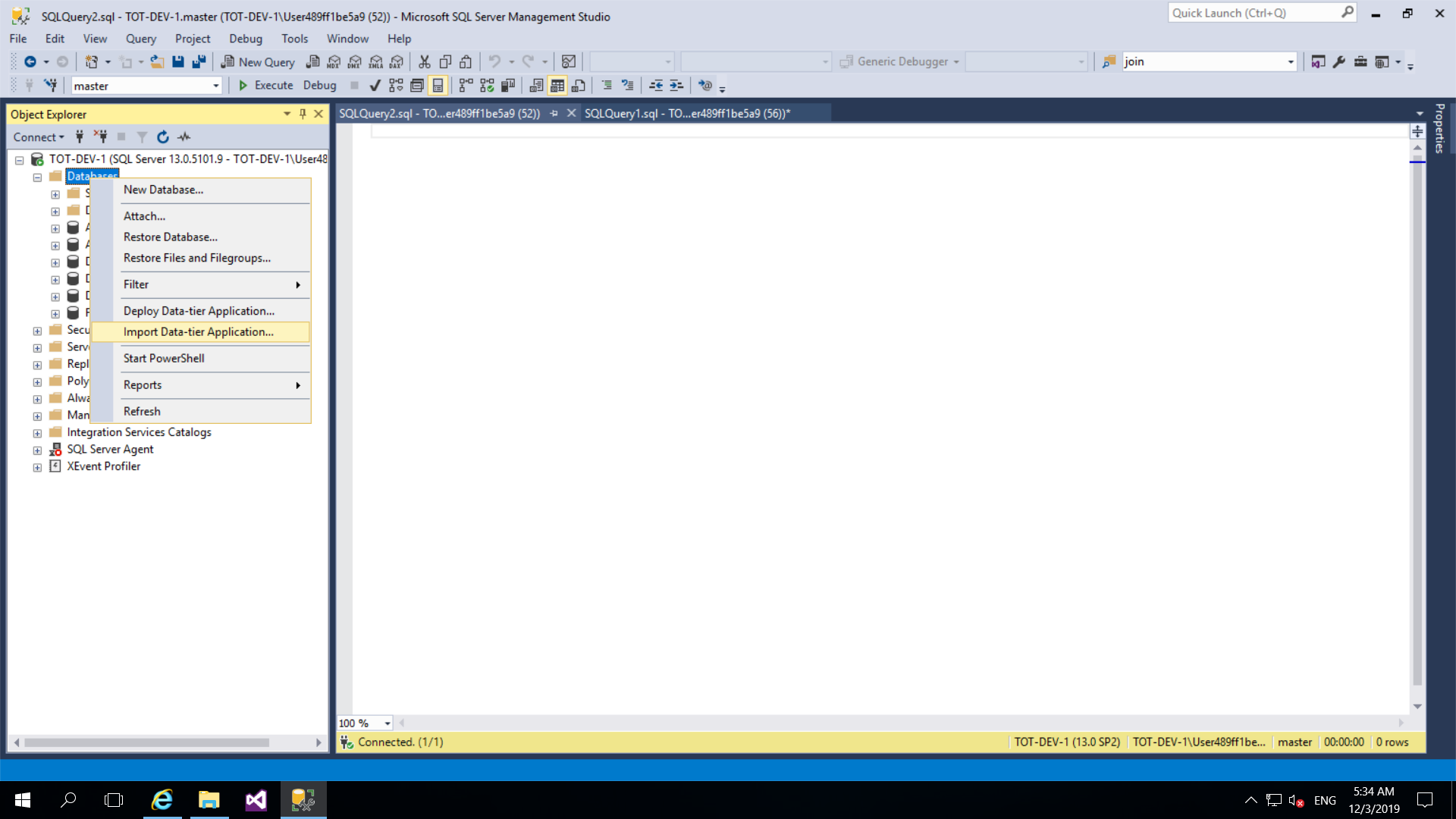Expand Integration Services Catalogs node
Viewport: 1456px width, 819px height.
point(37,434)
